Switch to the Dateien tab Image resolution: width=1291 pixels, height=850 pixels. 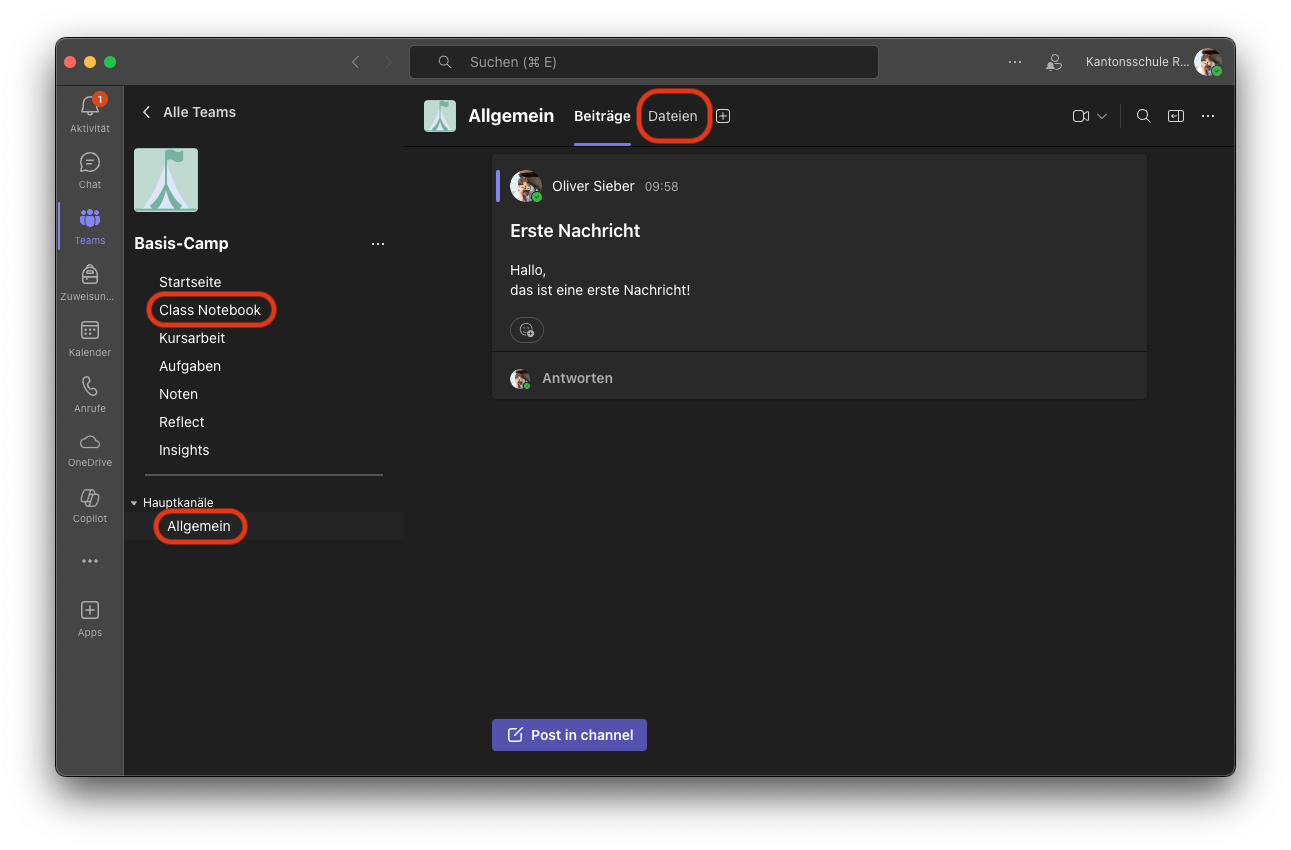click(673, 116)
